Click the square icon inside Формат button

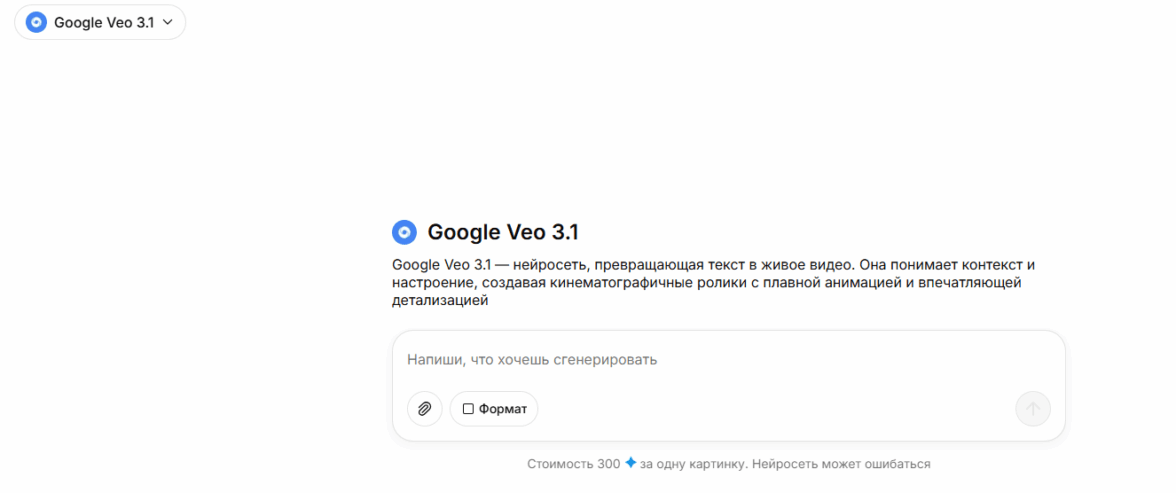(x=468, y=409)
